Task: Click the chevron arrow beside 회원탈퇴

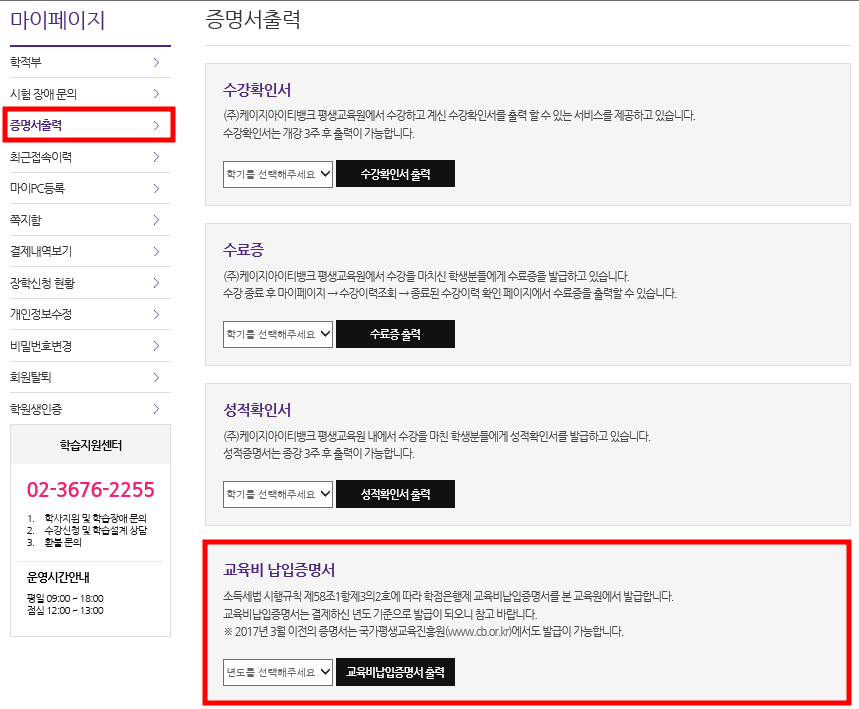Action: pyautogui.click(x=156, y=378)
